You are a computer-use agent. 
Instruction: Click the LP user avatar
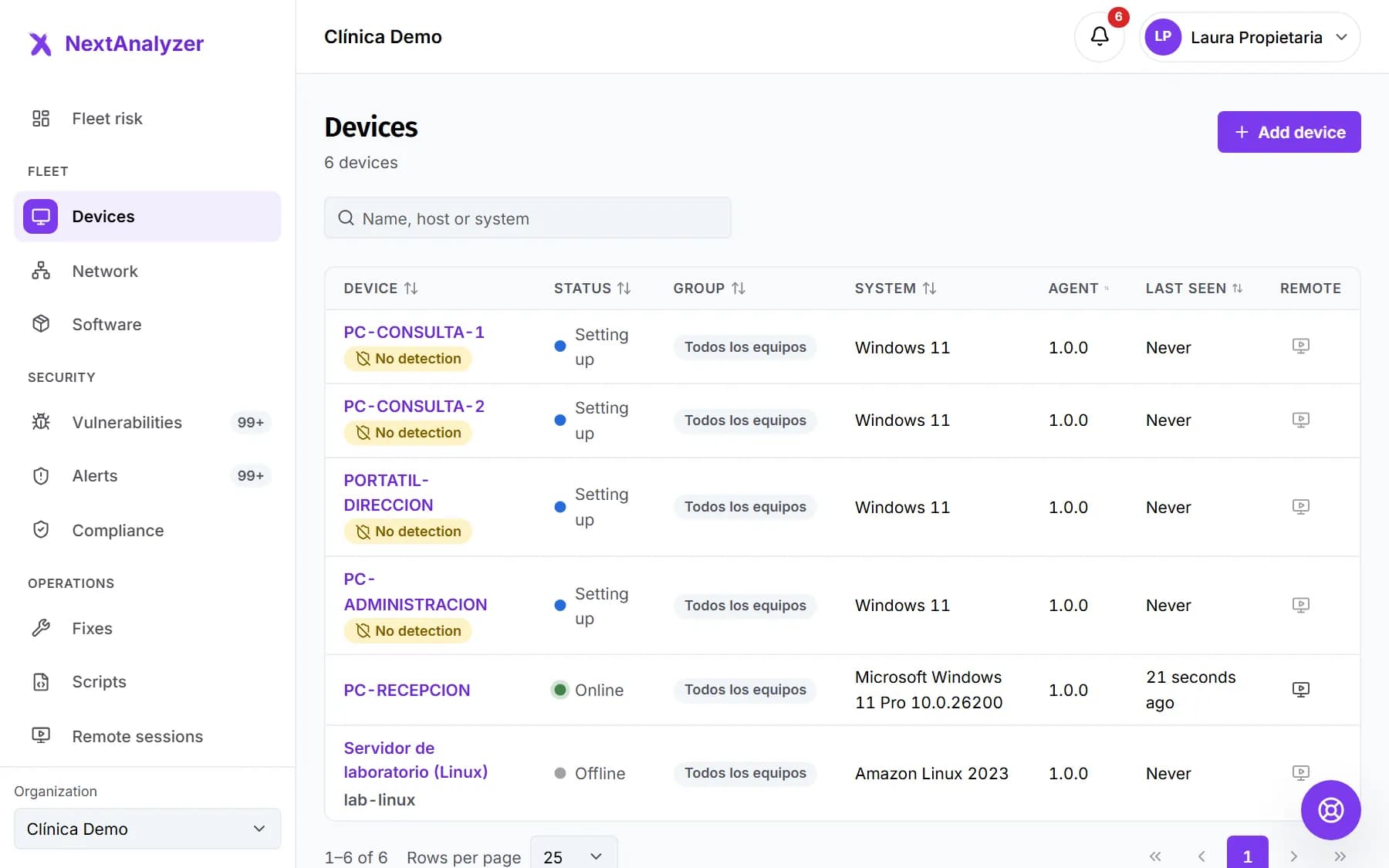pyautogui.click(x=1163, y=37)
